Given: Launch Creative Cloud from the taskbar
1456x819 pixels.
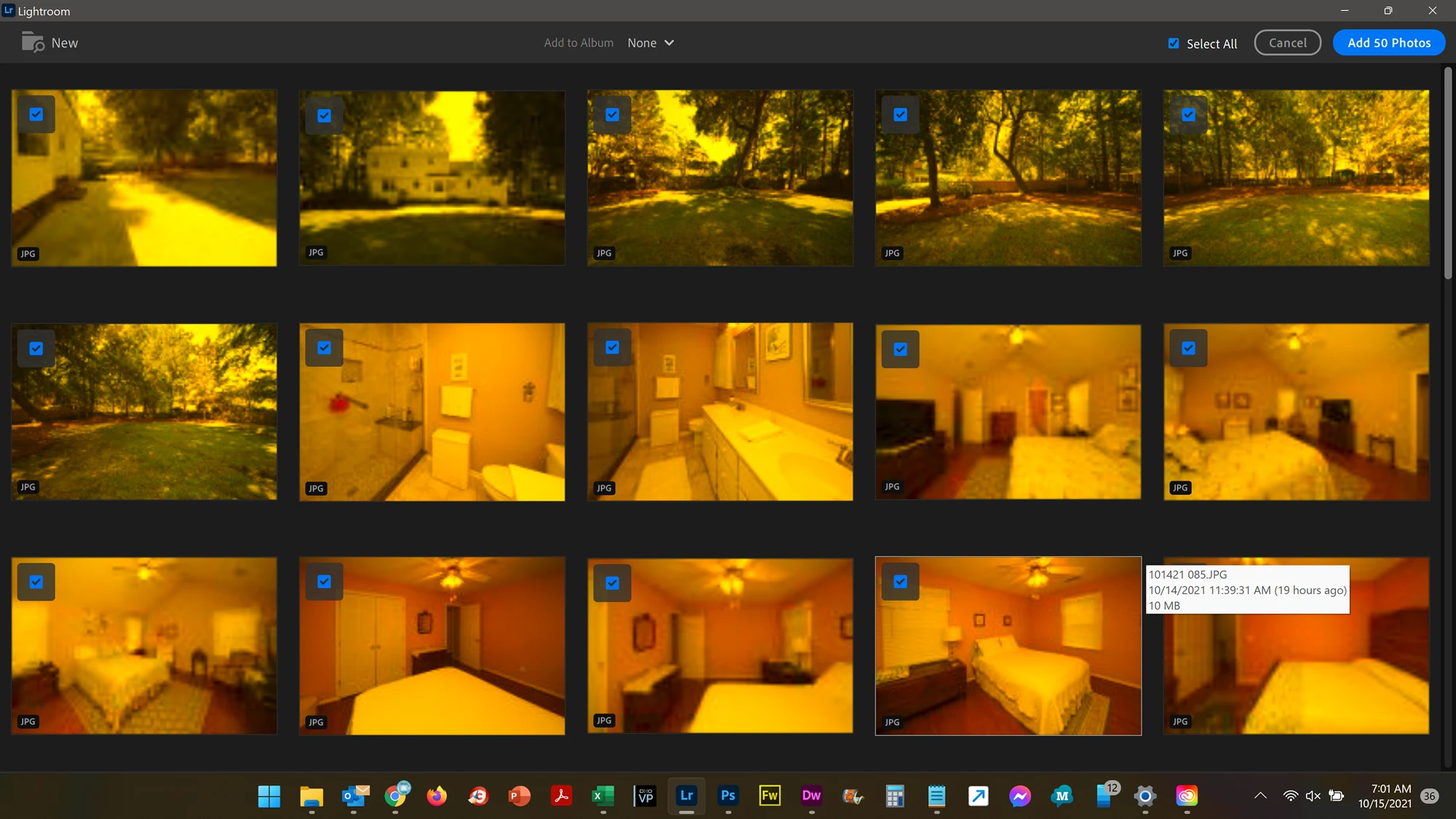Looking at the screenshot, I should (1187, 796).
